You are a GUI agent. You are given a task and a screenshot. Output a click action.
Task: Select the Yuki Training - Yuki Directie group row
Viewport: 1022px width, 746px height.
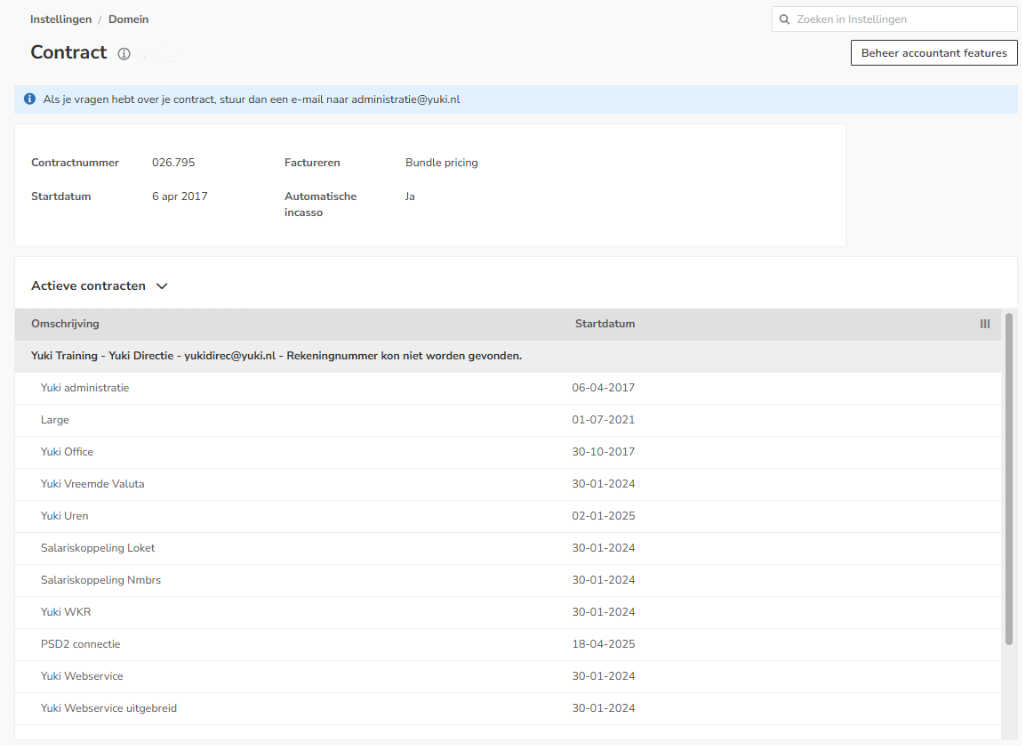pyautogui.click(x=508, y=356)
